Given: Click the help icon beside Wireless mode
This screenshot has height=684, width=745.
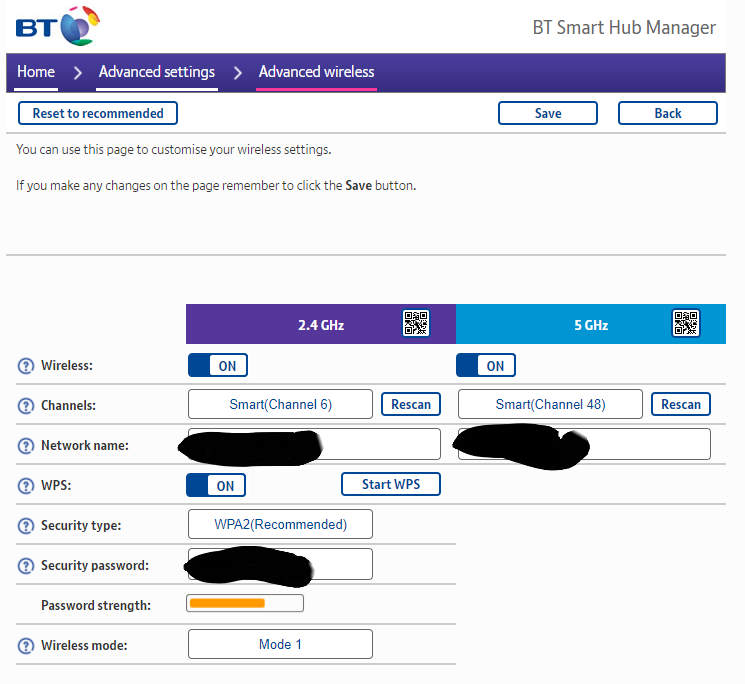Looking at the screenshot, I should click(26, 645).
